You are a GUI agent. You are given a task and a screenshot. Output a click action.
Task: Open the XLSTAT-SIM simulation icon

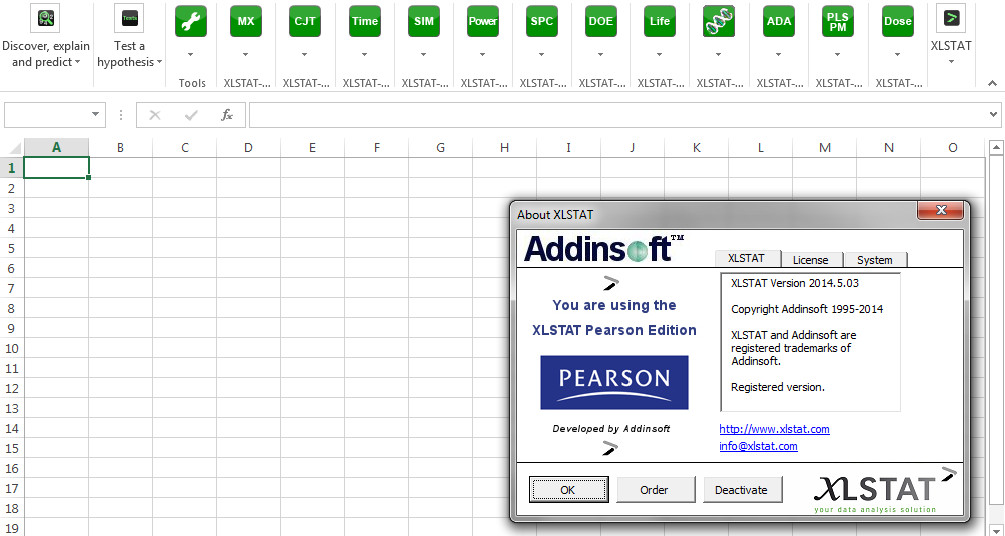424,21
